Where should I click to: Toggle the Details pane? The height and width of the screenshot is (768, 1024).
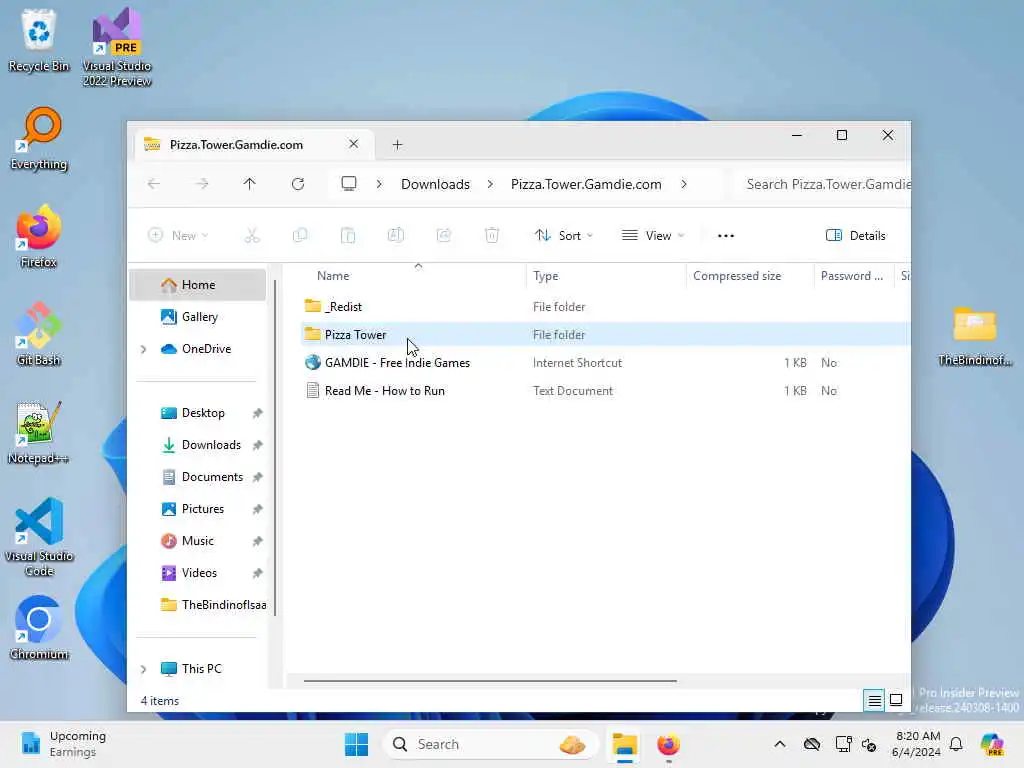[x=856, y=236]
